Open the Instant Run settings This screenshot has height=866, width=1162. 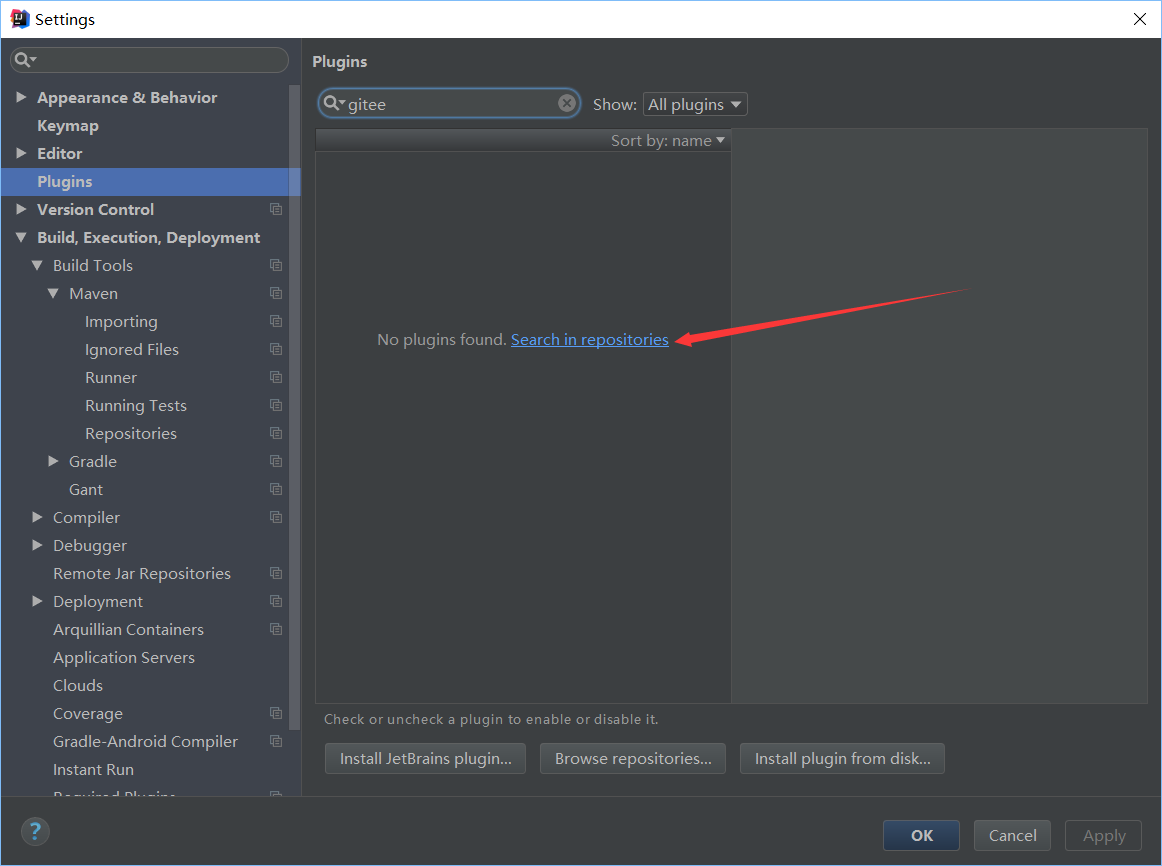pyautogui.click(x=93, y=770)
